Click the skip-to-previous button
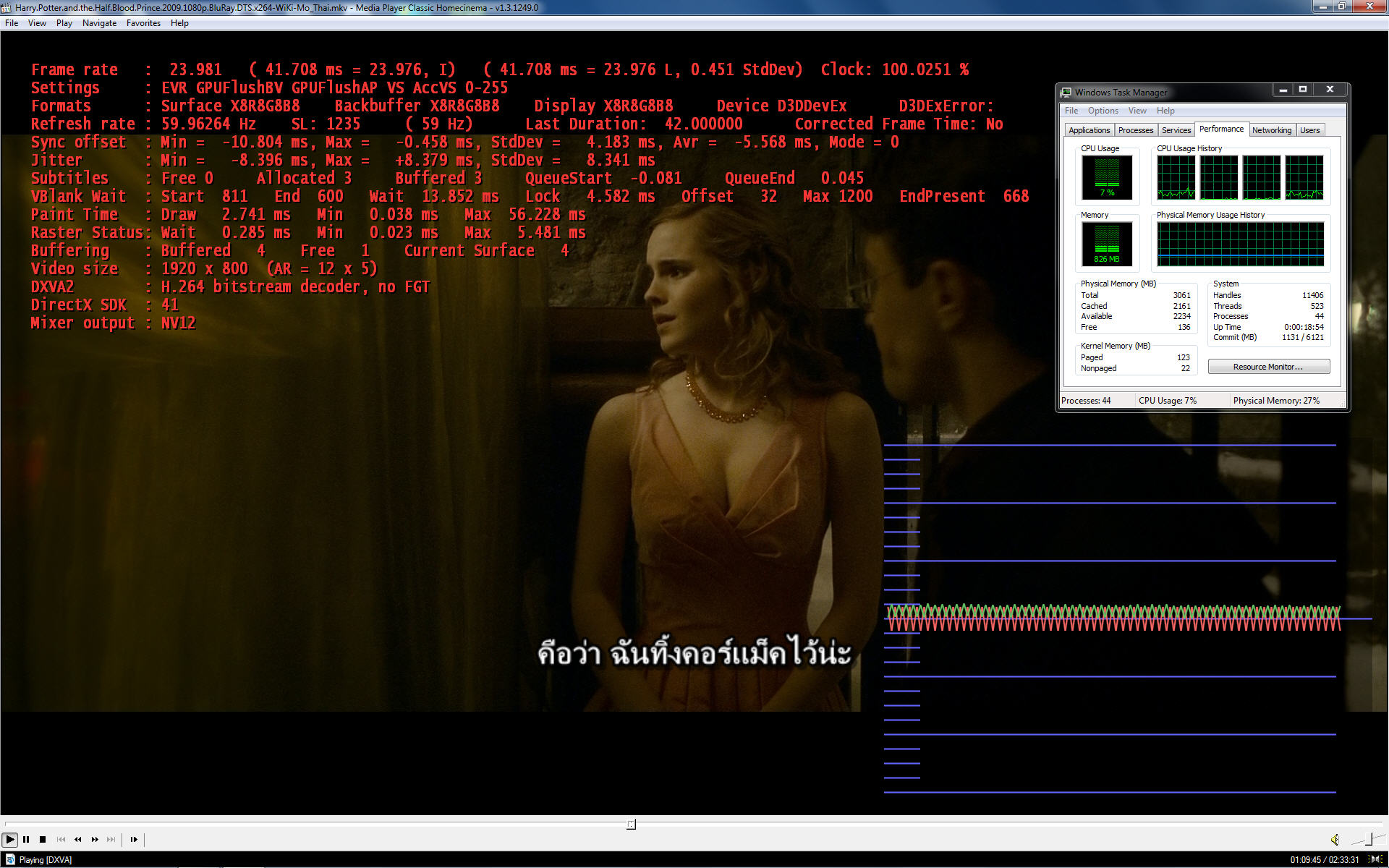Screen dimensions: 1389x868 [61, 839]
